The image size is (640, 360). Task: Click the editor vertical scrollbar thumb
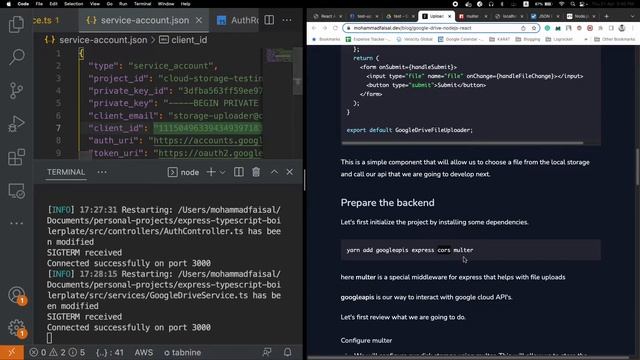[x=298, y=71]
